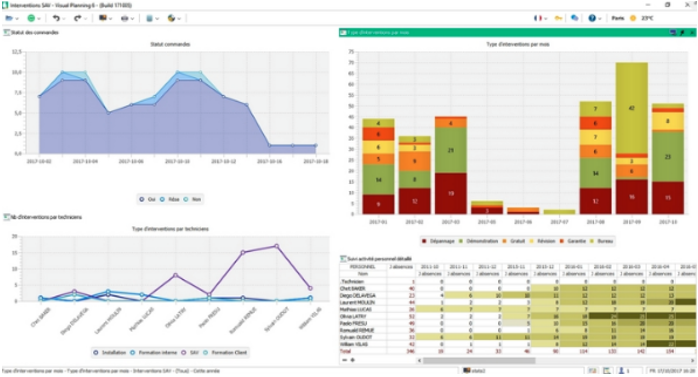Click the plus button below the table
The image size is (698, 377).
point(353,360)
